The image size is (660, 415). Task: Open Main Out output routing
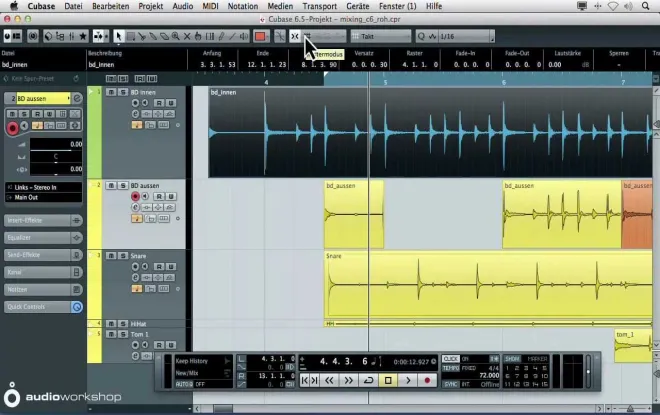pyautogui.click(x=44, y=197)
